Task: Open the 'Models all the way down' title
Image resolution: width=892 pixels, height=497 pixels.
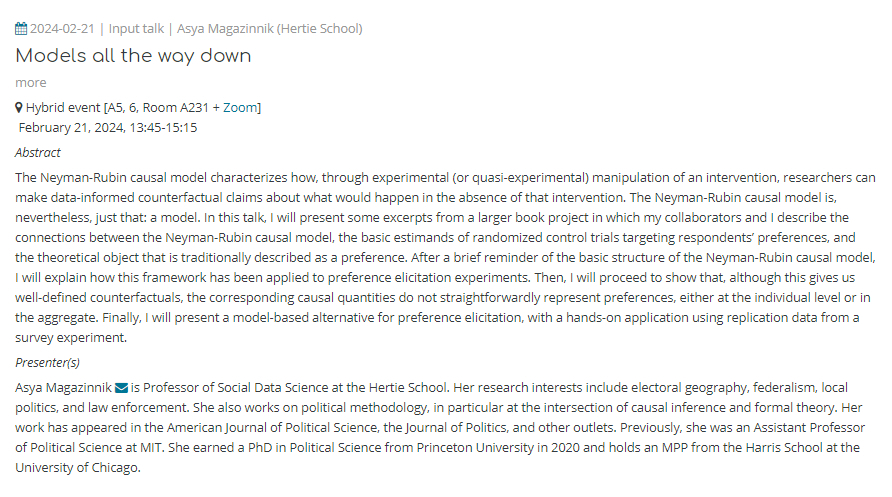Action: [x=133, y=56]
